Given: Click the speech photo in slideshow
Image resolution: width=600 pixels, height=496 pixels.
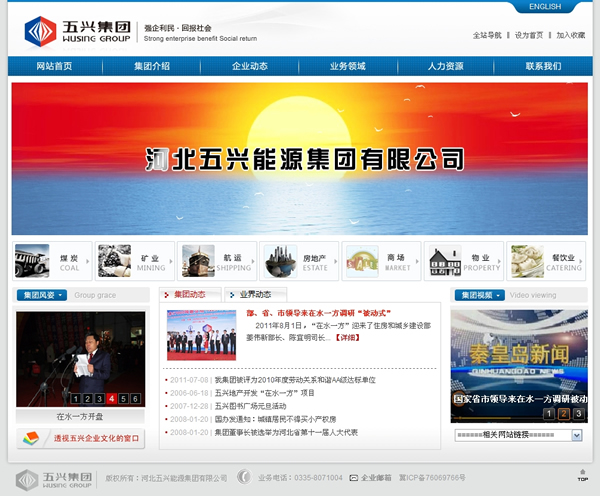Looking at the screenshot, I should coord(80,359).
